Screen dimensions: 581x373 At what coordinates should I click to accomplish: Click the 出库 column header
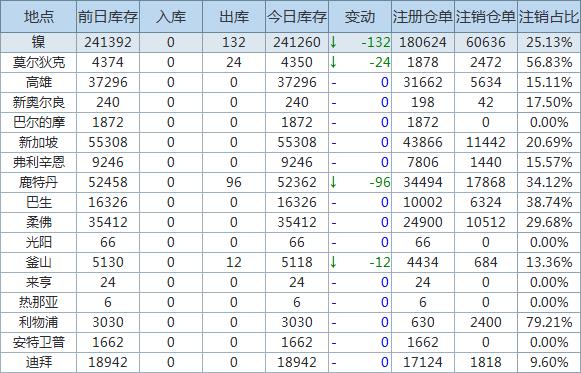pos(234,17)
